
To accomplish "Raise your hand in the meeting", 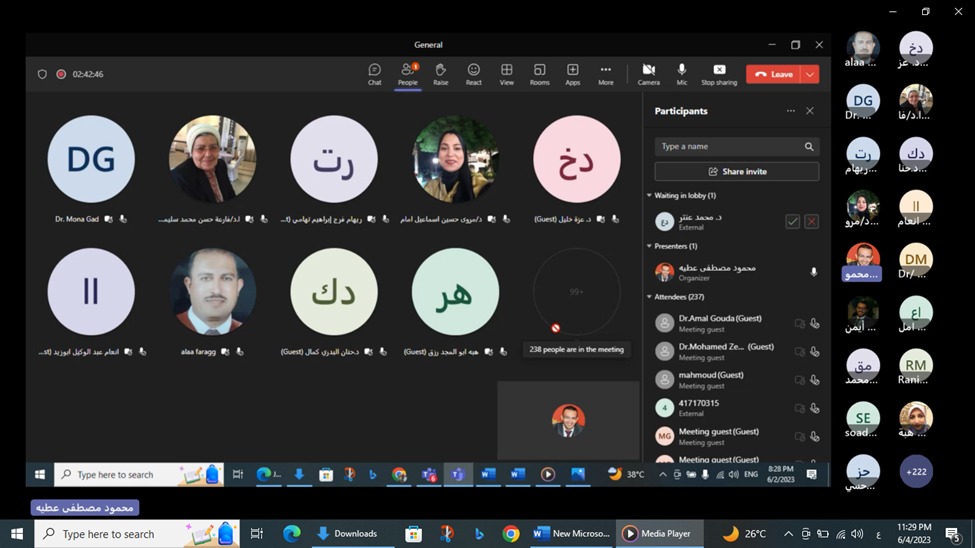I will [x=440, y=74].
